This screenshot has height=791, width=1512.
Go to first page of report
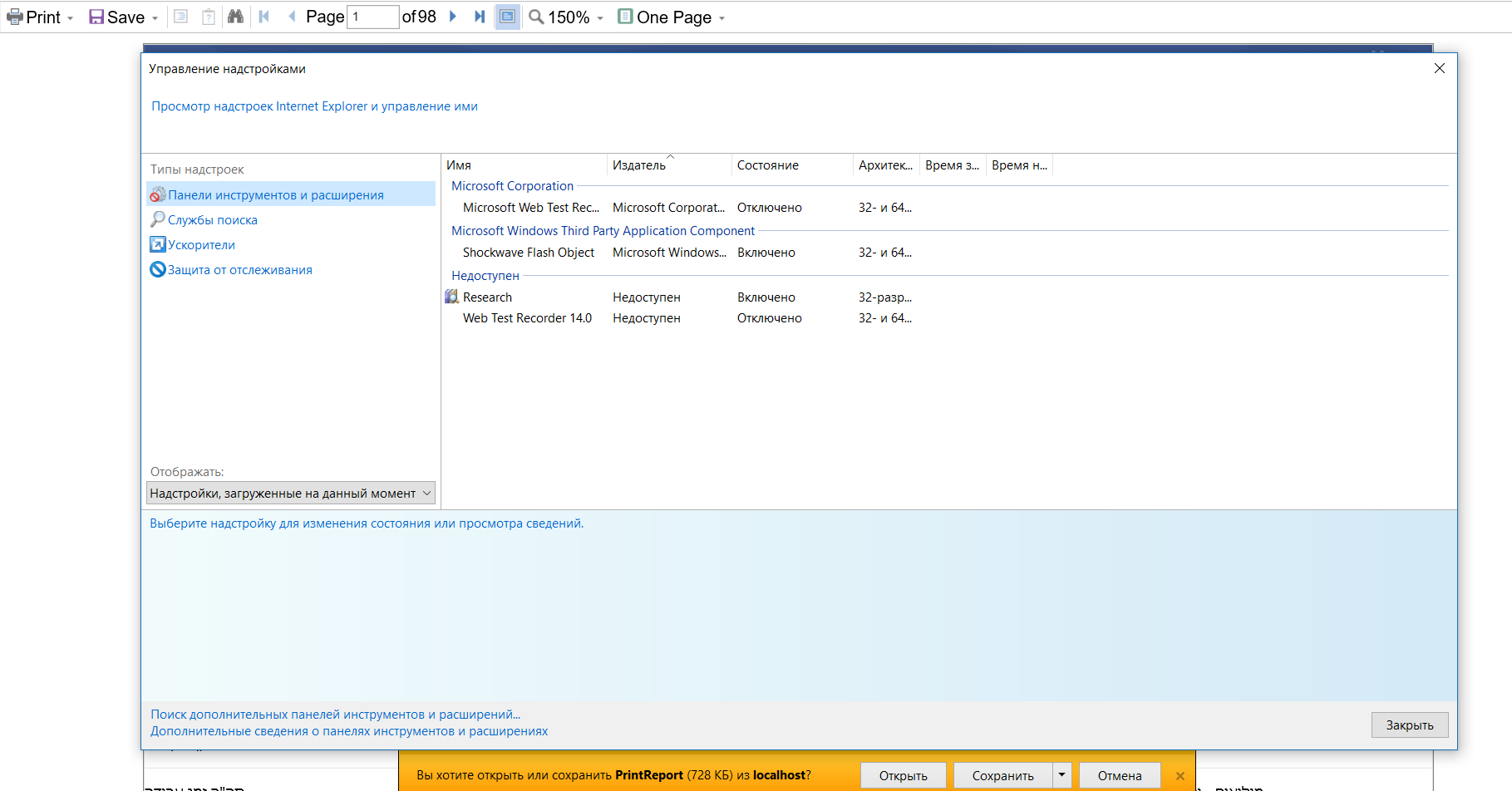[x=264, y=17]
